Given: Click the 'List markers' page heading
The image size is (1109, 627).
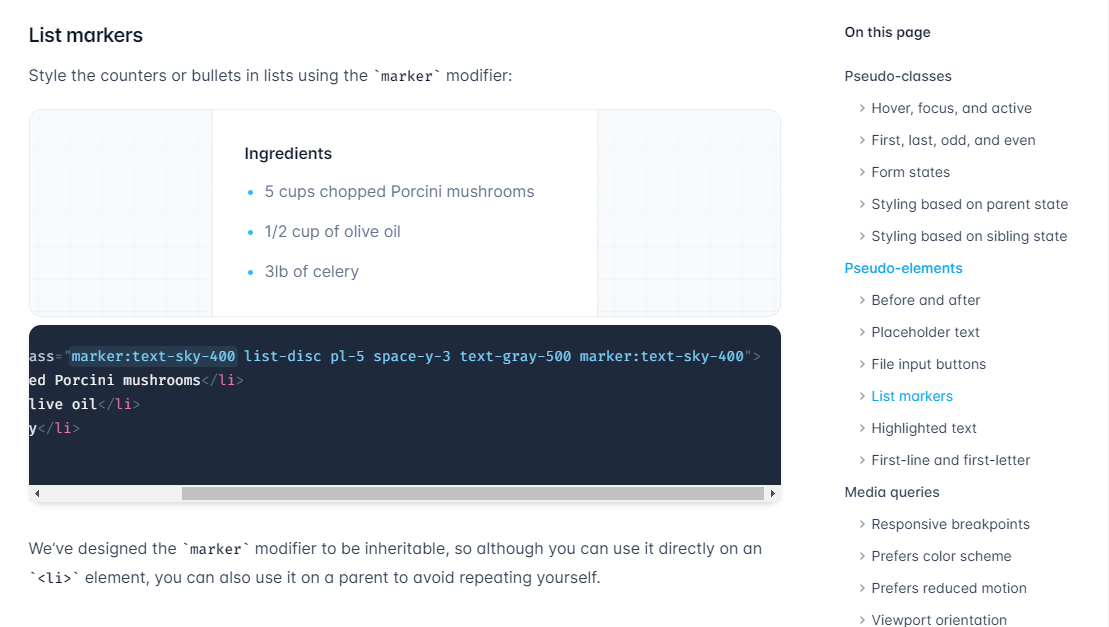Looking at the screenshot, I should (86, 34).
